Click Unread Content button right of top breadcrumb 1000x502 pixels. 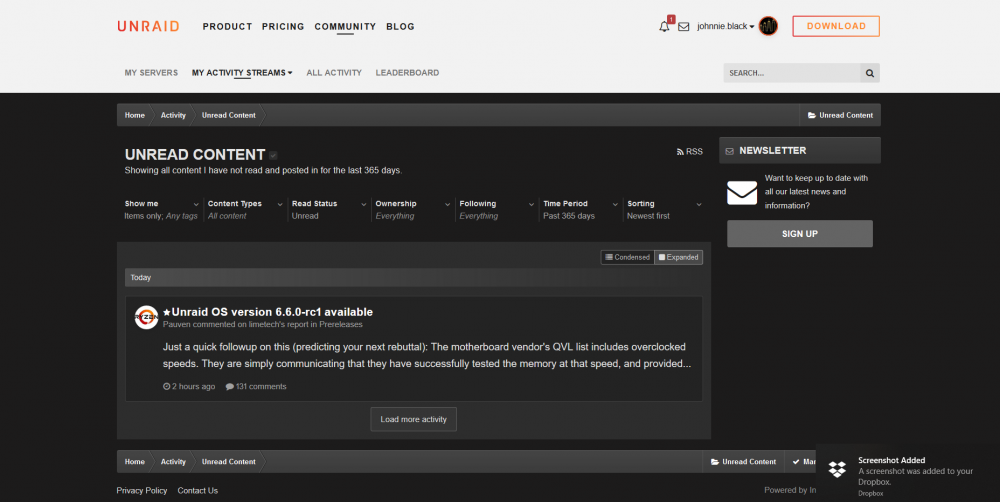pyautogui.click(x=840, y=115)
